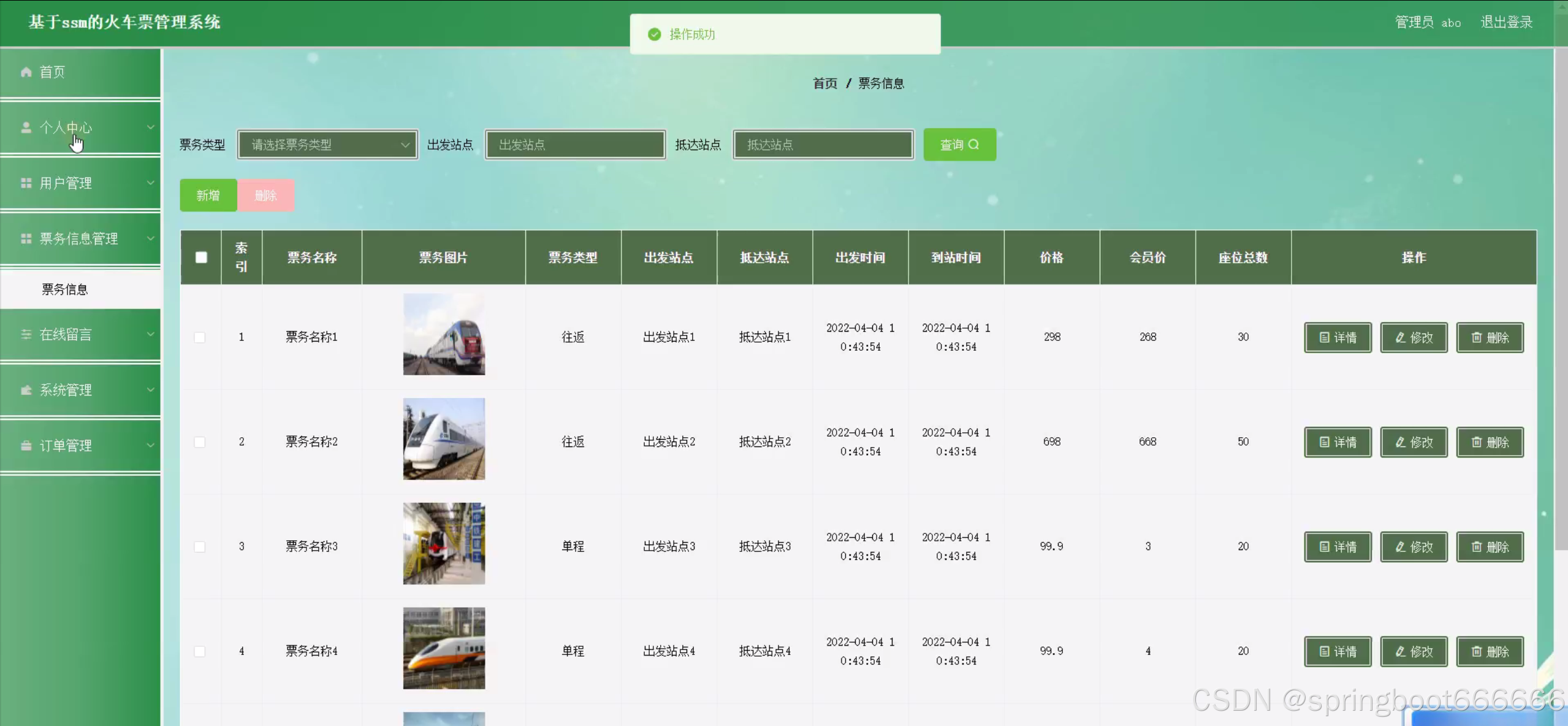Open the 用户管理 menu label
Viewport: 1568px width, 726px height.
point(66,183)
